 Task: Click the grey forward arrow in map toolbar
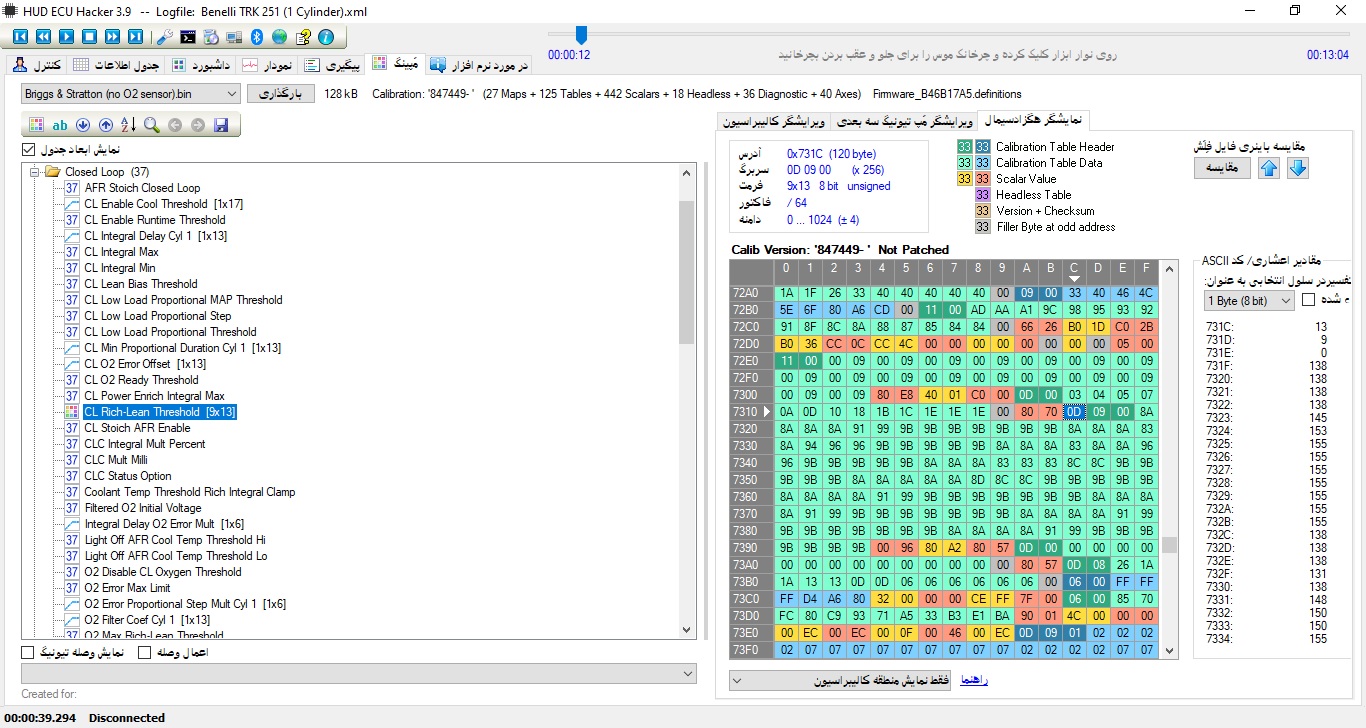198,125
